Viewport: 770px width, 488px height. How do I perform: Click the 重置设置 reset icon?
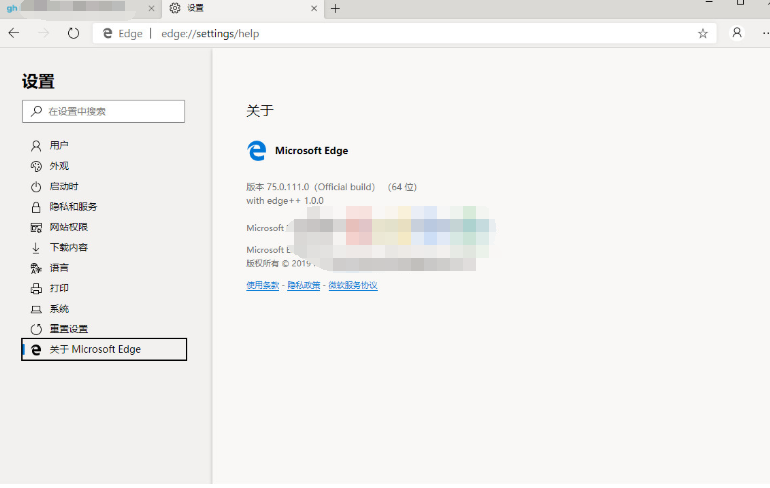36,329
